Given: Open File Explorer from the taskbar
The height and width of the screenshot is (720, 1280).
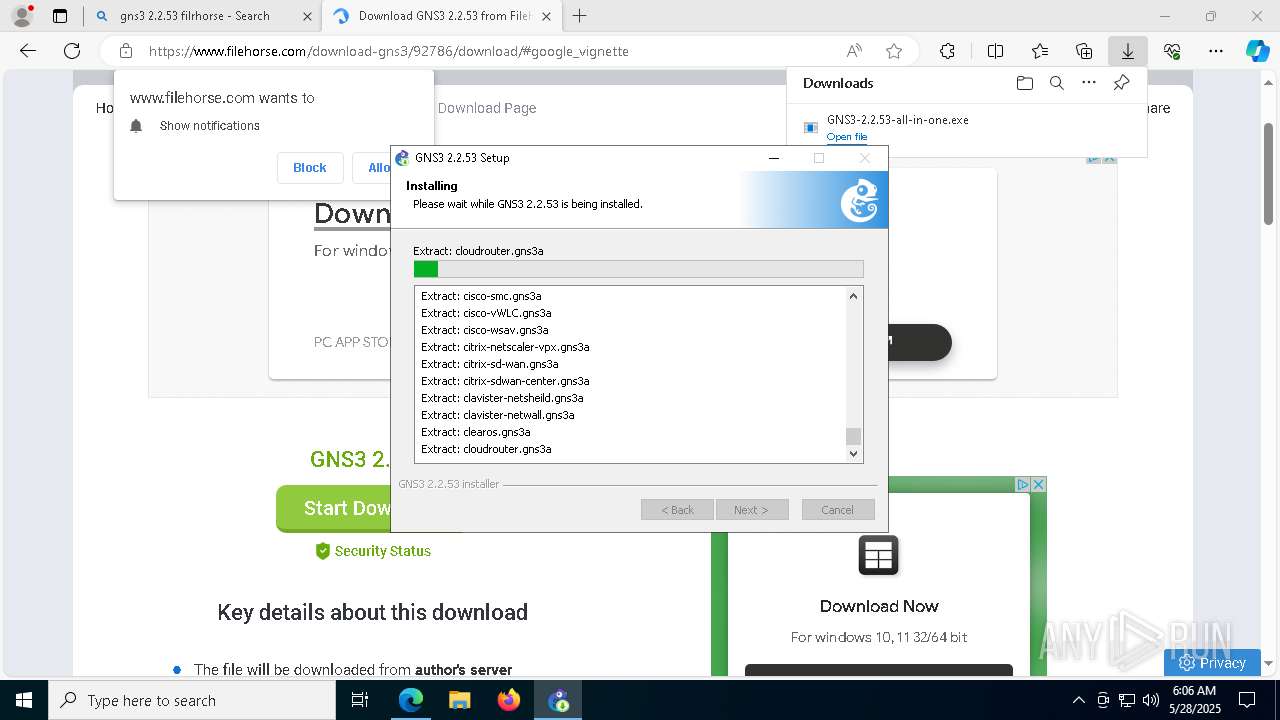Looking at the screenshot, I should [459, 700].
